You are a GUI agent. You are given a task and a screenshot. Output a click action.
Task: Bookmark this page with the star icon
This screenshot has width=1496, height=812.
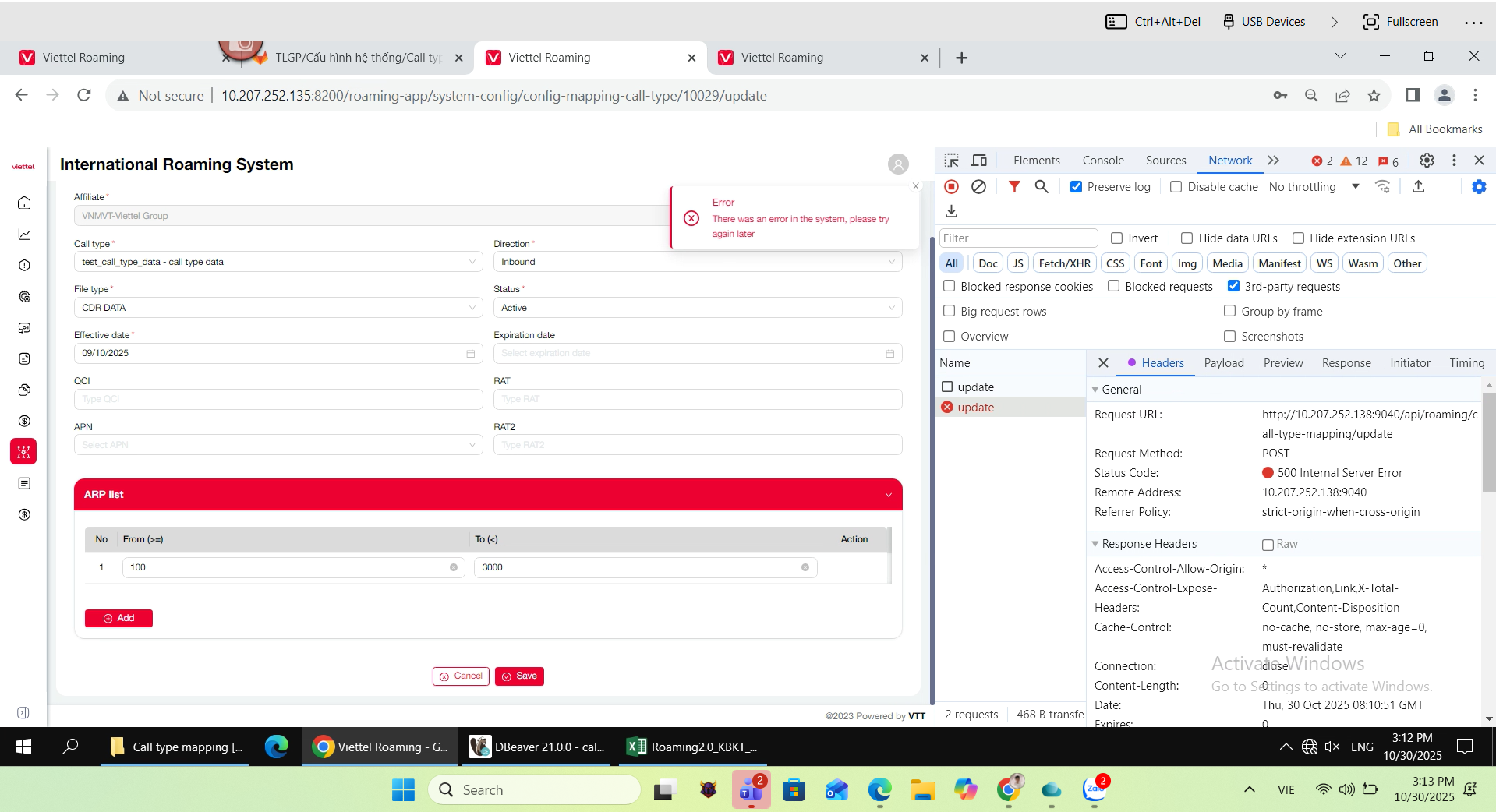(x=1374, y=96)
